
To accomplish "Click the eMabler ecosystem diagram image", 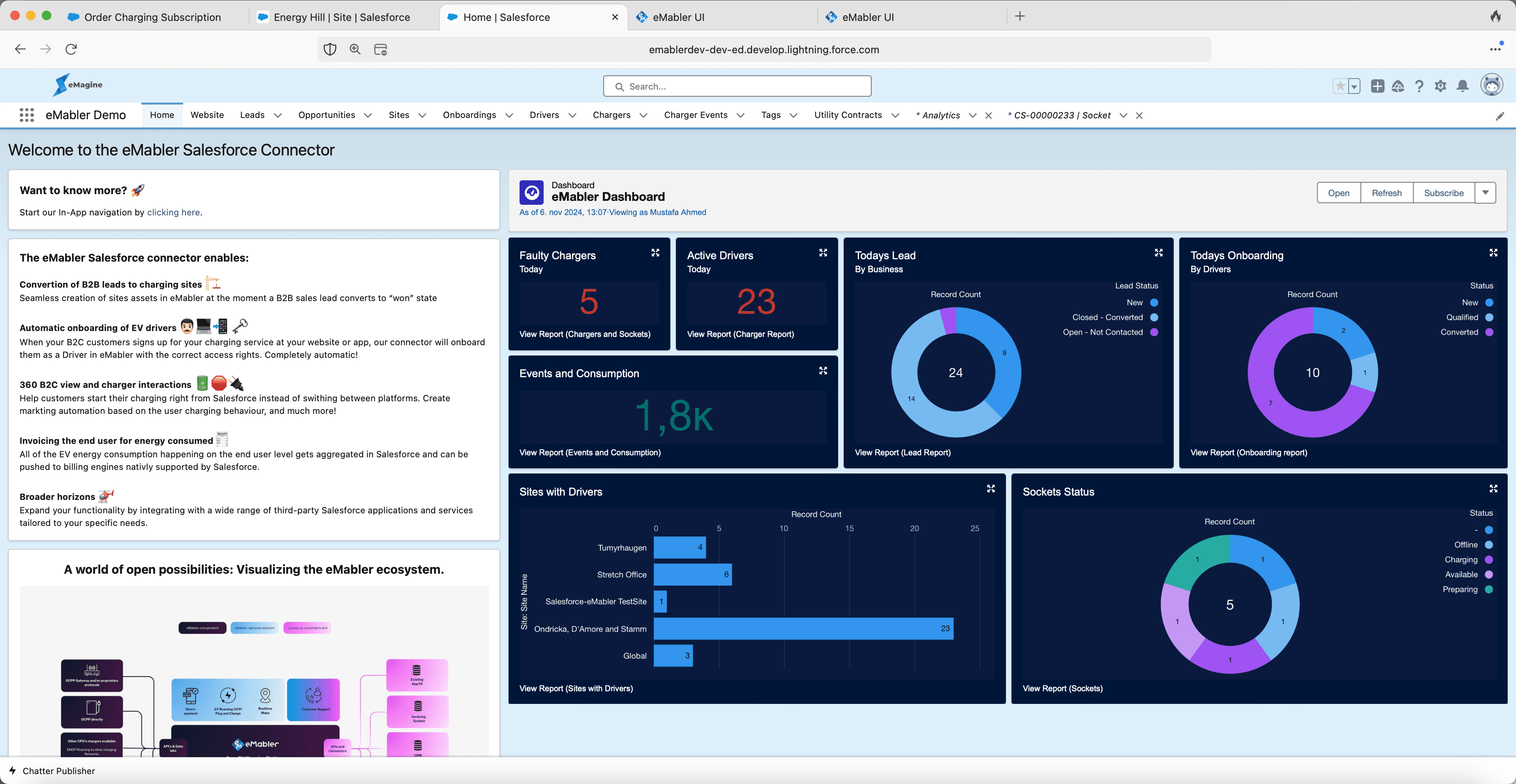I will 253,671.
